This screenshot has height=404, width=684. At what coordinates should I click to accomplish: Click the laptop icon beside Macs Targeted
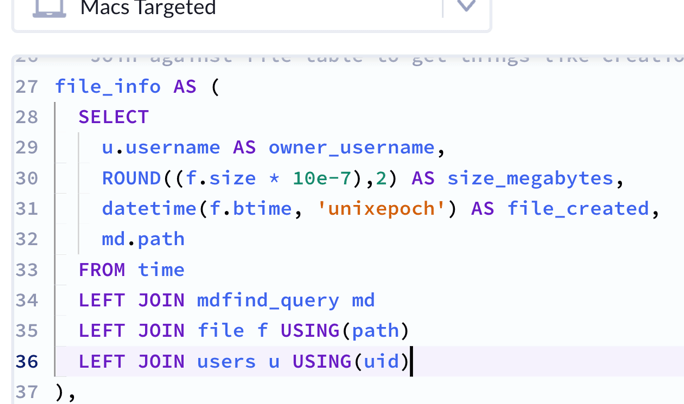tap(49, 8)
